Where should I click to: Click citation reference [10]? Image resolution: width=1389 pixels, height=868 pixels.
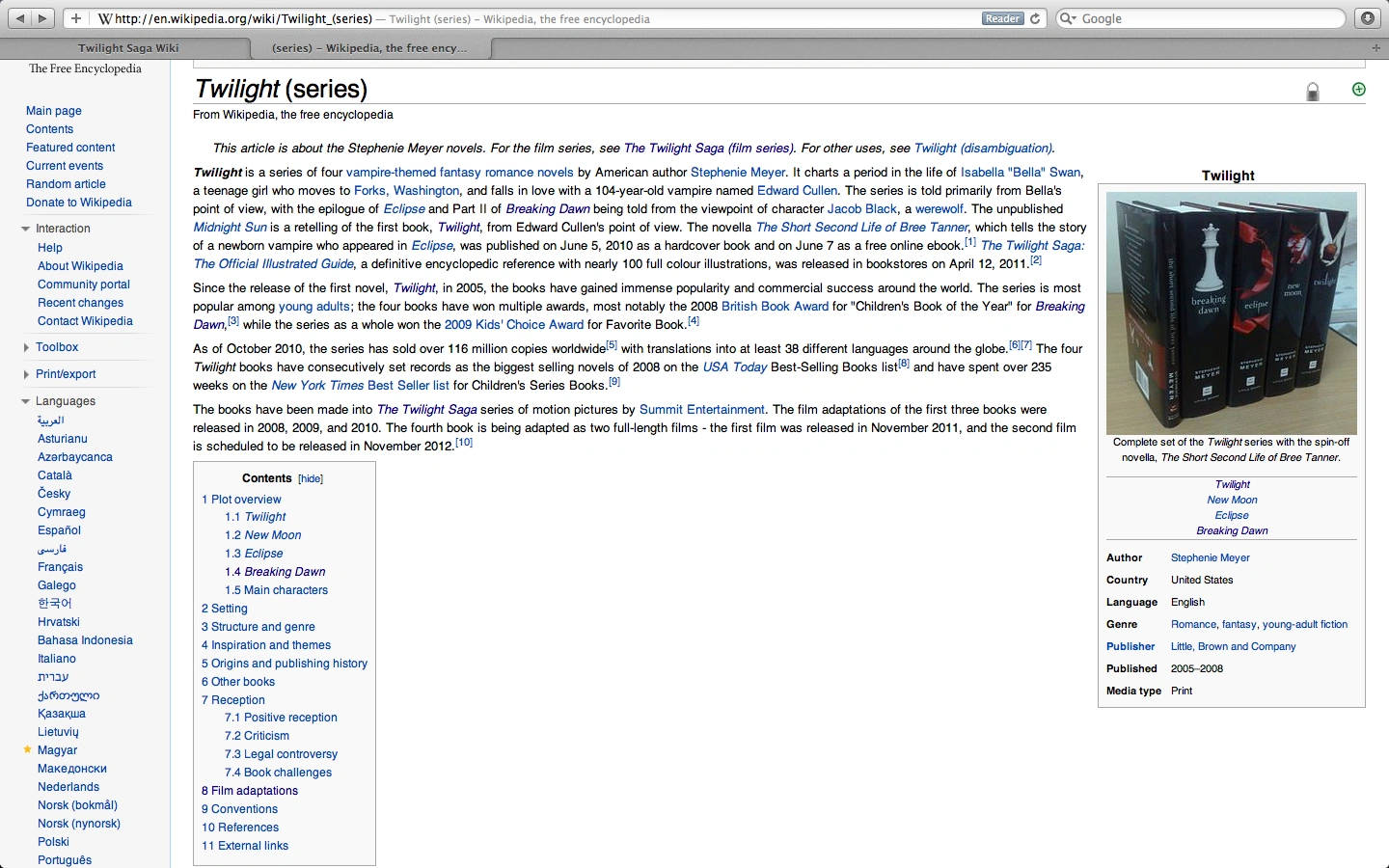coord(464,443)
